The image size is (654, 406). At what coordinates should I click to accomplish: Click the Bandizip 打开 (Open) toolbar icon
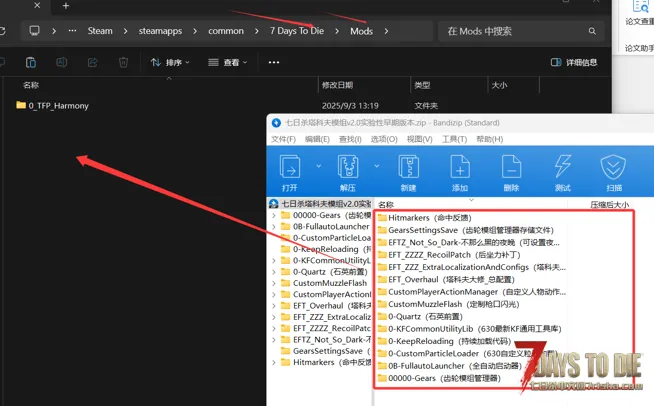click(x=289, y=172)
